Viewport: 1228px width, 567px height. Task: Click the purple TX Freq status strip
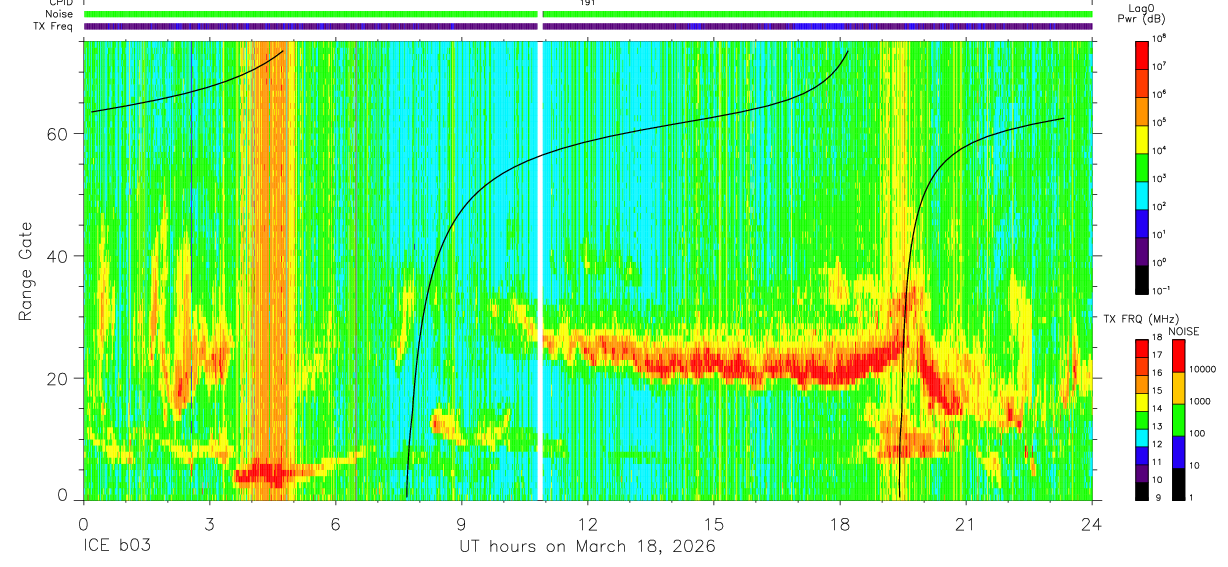tap(588, 26)
